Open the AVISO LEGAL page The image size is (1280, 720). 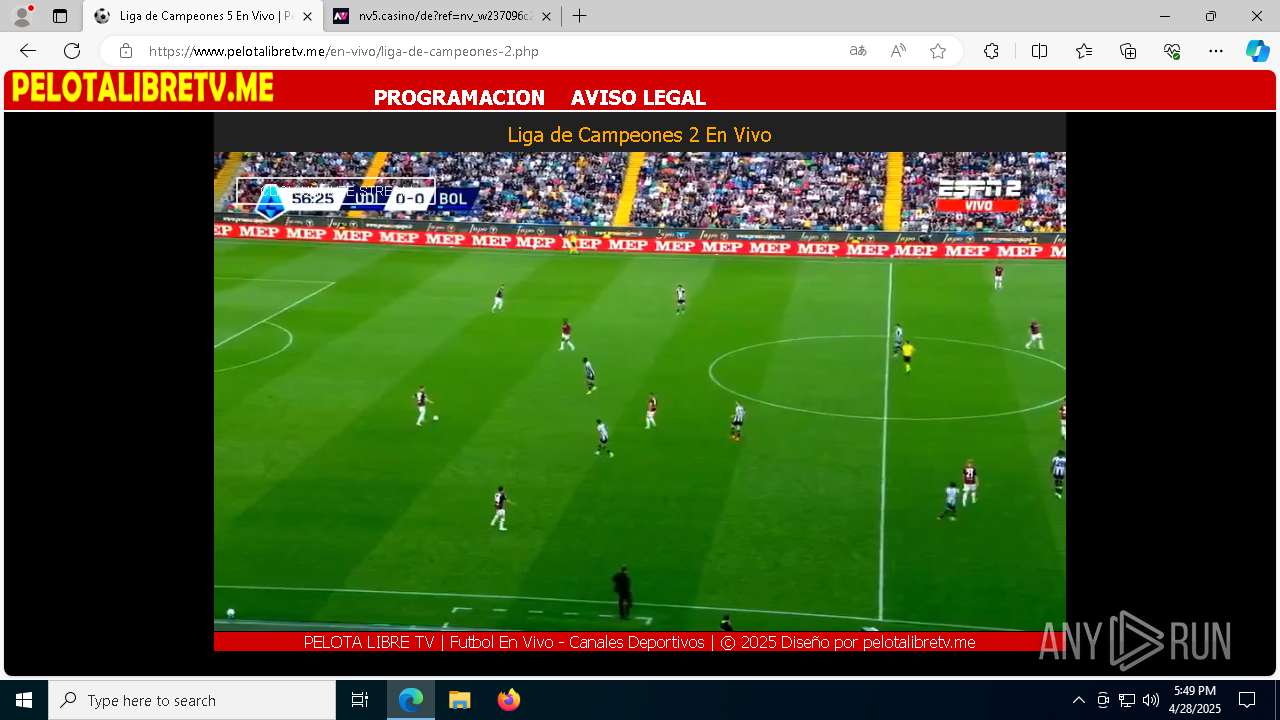coord(638,98)
